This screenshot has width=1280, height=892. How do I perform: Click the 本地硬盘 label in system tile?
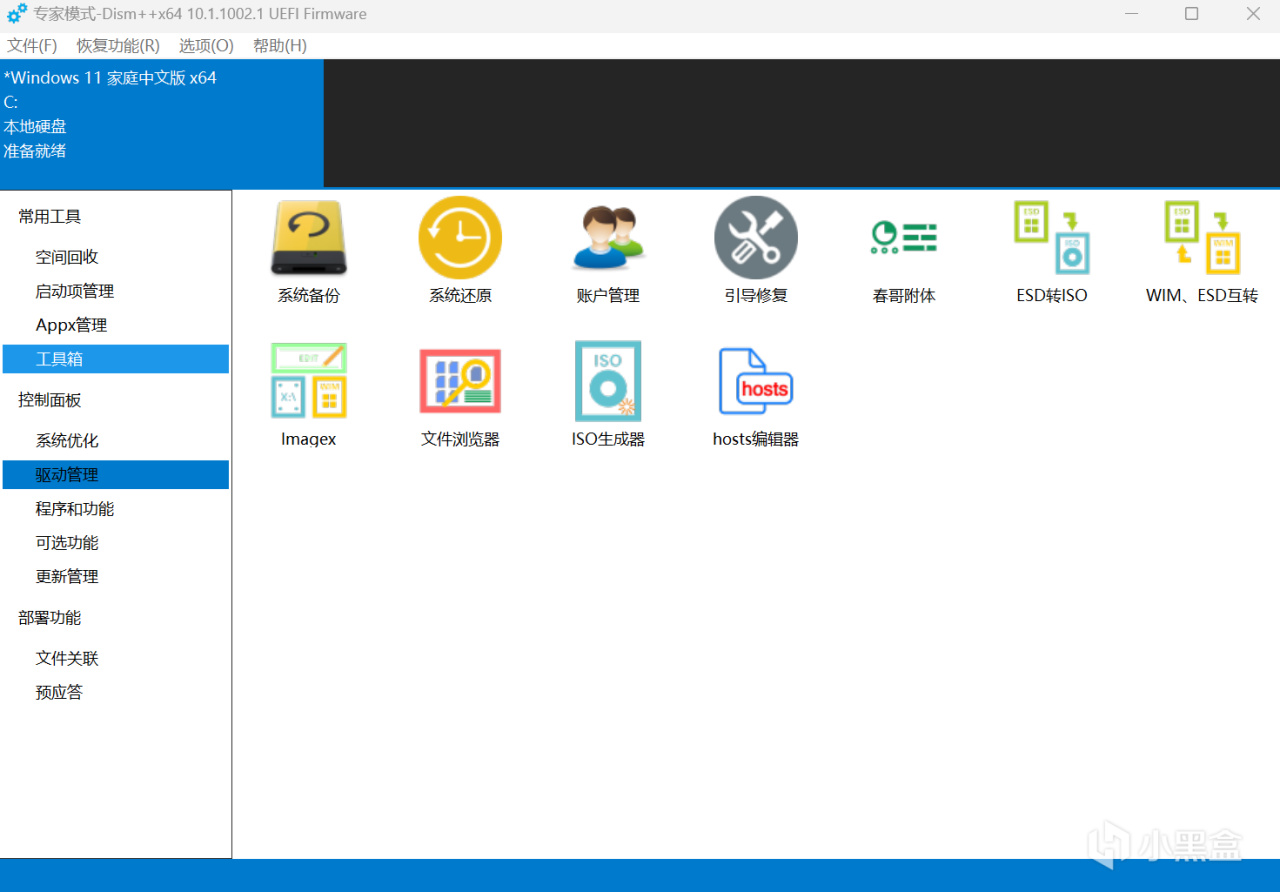click(35, 127)
